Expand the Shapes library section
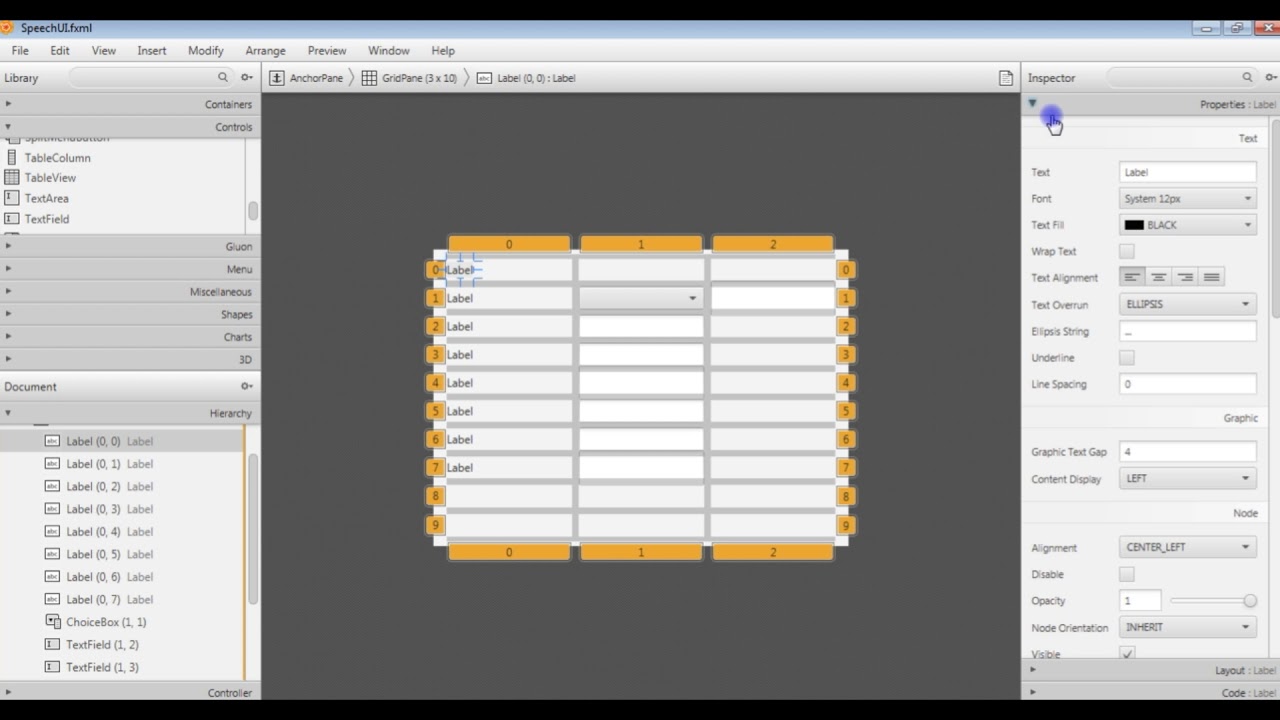Viewport: 1280px width, 720px height. coord(130,314)
